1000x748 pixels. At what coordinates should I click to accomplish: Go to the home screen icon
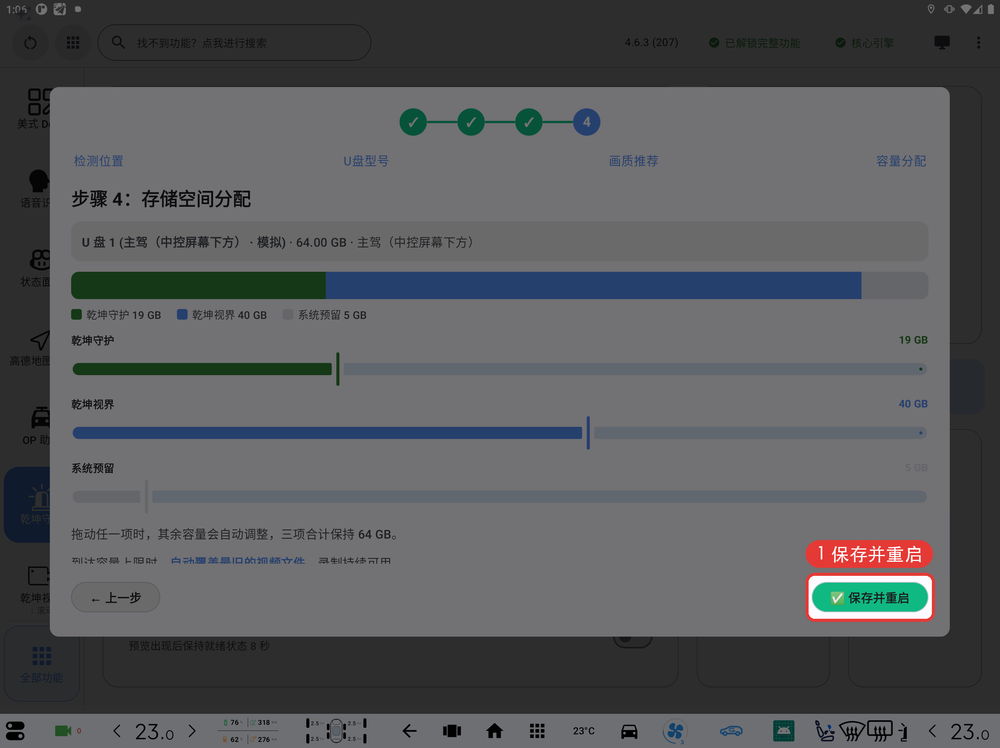point(494,731)
